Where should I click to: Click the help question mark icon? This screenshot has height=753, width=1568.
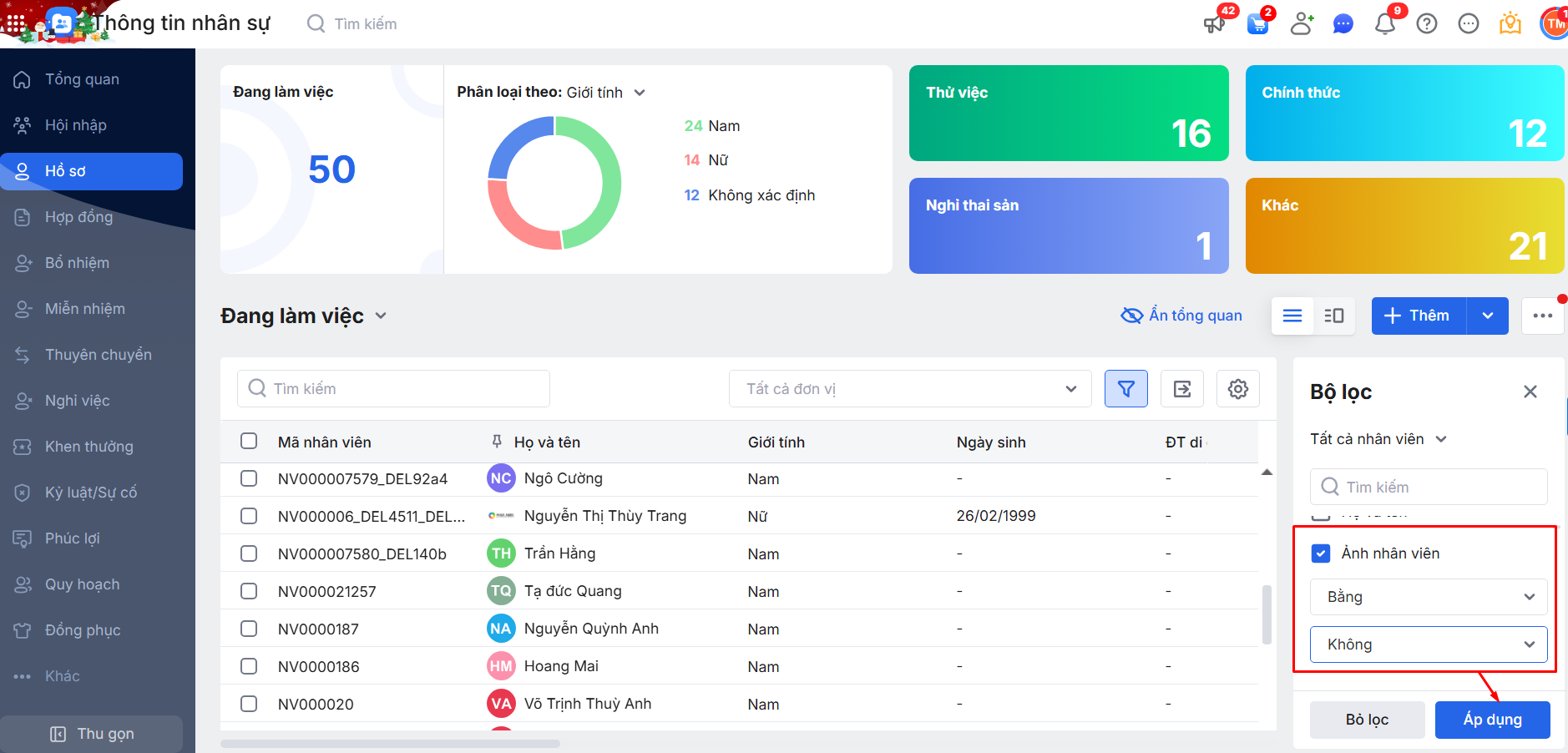[1427, 23]
